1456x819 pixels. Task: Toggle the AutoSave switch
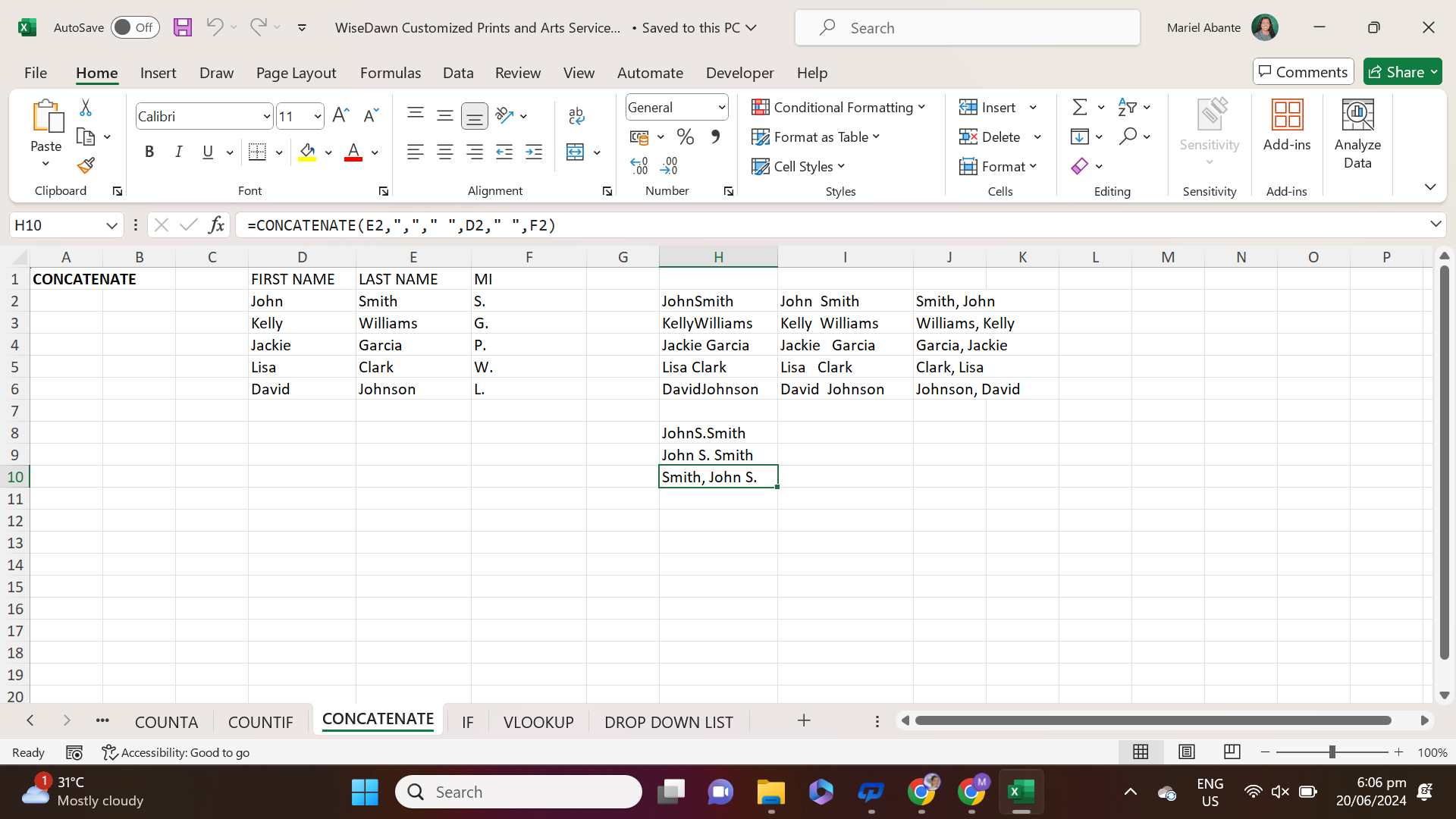point(134,28)
